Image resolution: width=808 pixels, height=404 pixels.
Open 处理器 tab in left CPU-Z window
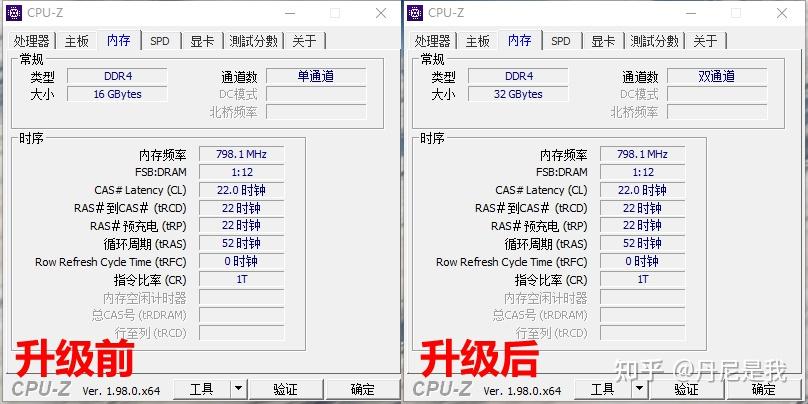click(32, 41)
